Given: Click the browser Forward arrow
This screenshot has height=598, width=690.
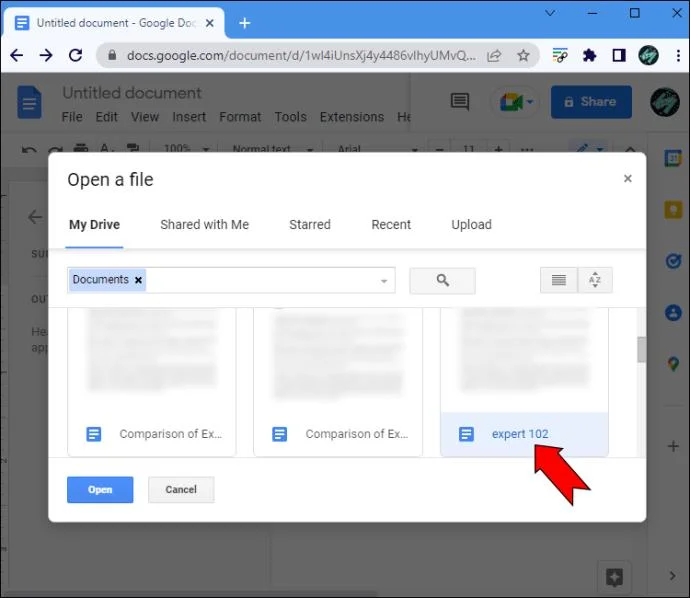Looking at the screenshot, I should click(x=46, y=55).
